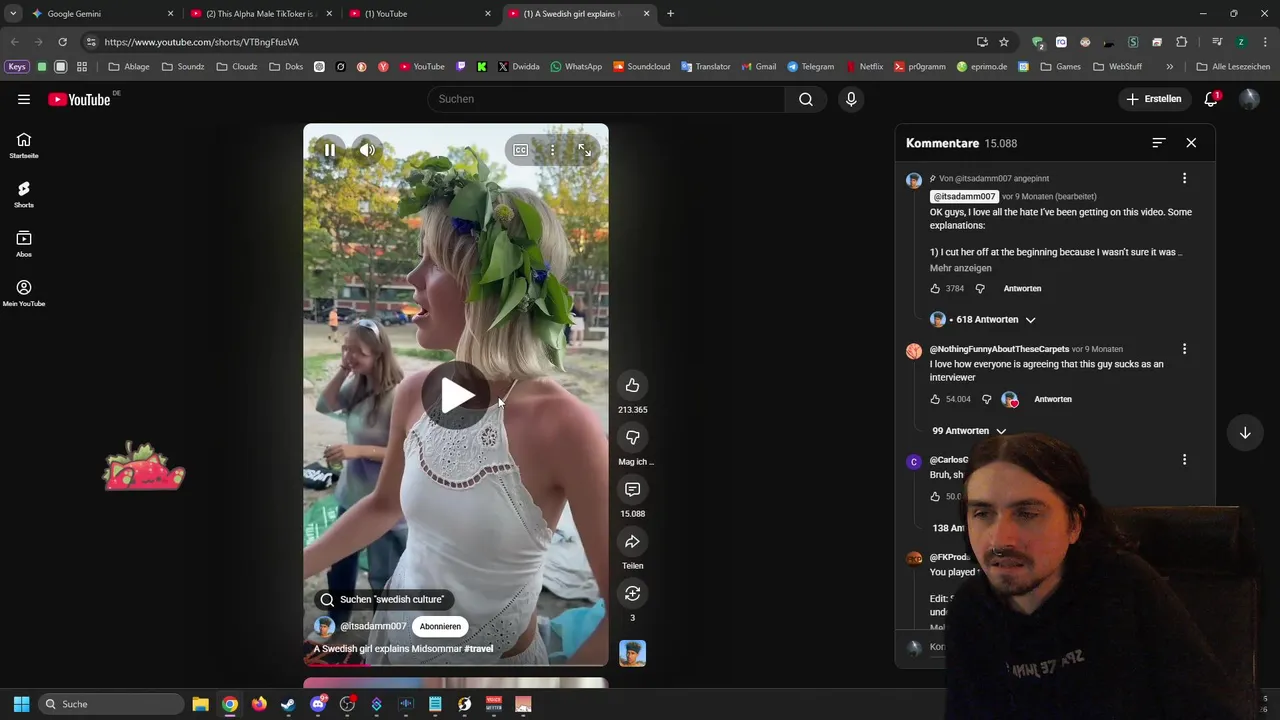Show more bookmarks with the chevron
This screenshot has width=1280, height=720.
tap(1169, 67)
